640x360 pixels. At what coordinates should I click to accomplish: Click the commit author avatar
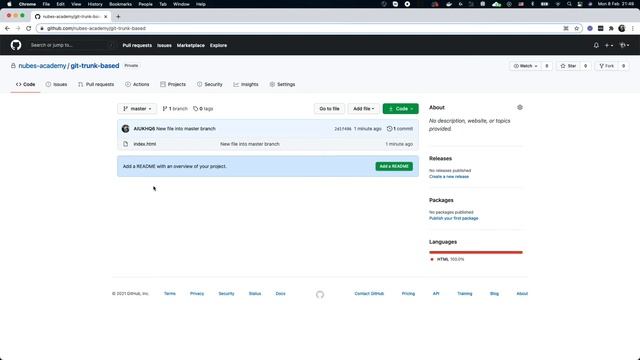125,129
